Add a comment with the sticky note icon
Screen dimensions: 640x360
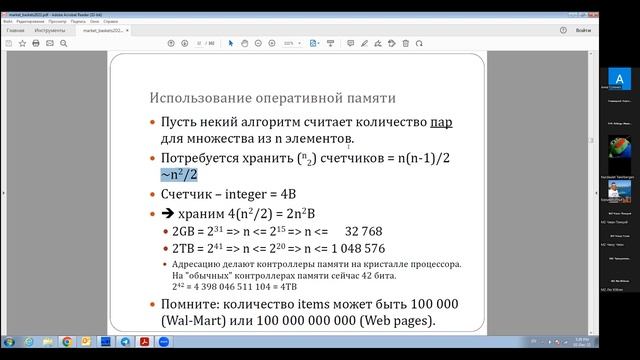[x=350, y=43]
